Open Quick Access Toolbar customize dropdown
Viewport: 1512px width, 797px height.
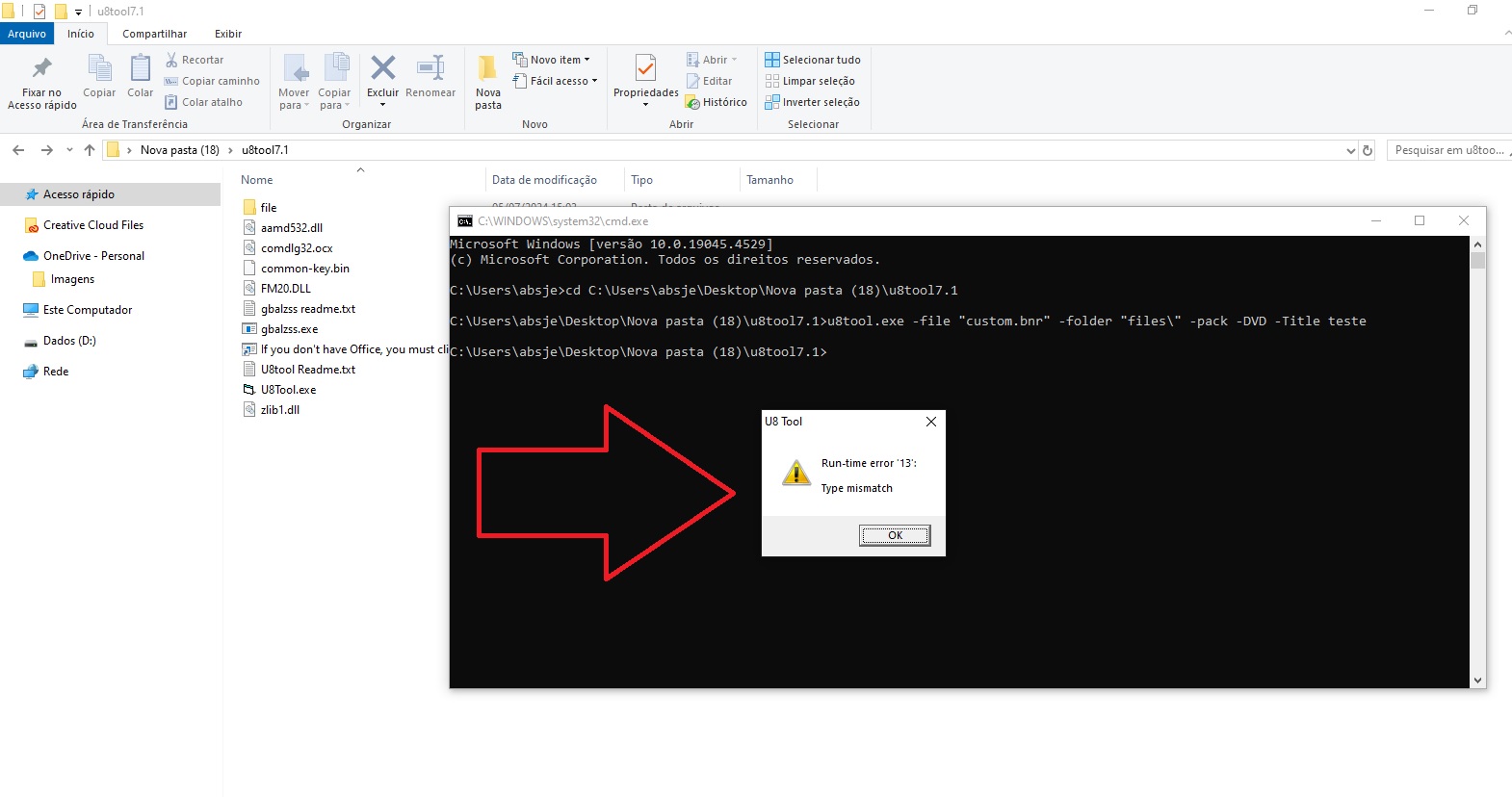(79, 13)
